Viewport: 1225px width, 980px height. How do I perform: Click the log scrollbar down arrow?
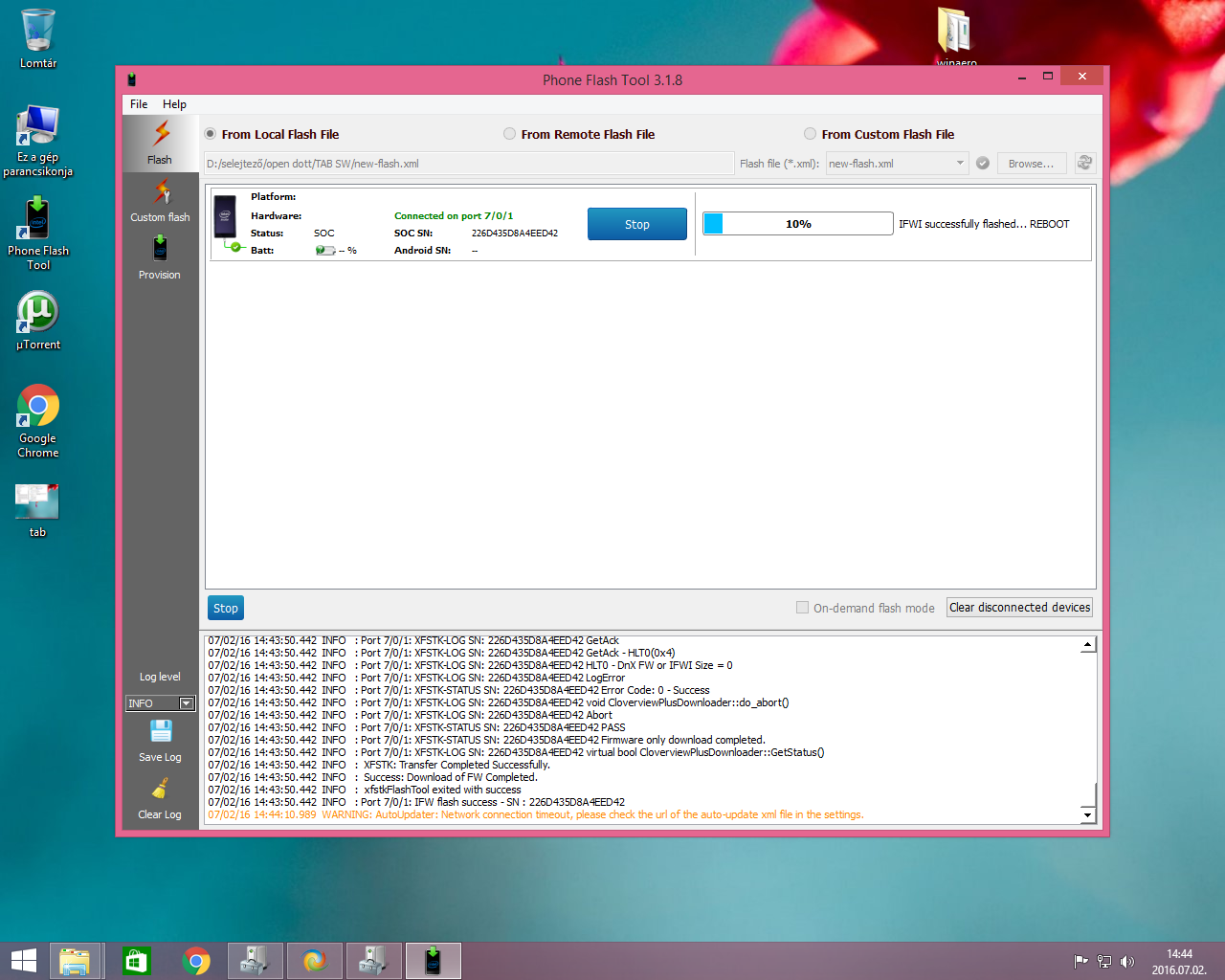(1087, 815)
